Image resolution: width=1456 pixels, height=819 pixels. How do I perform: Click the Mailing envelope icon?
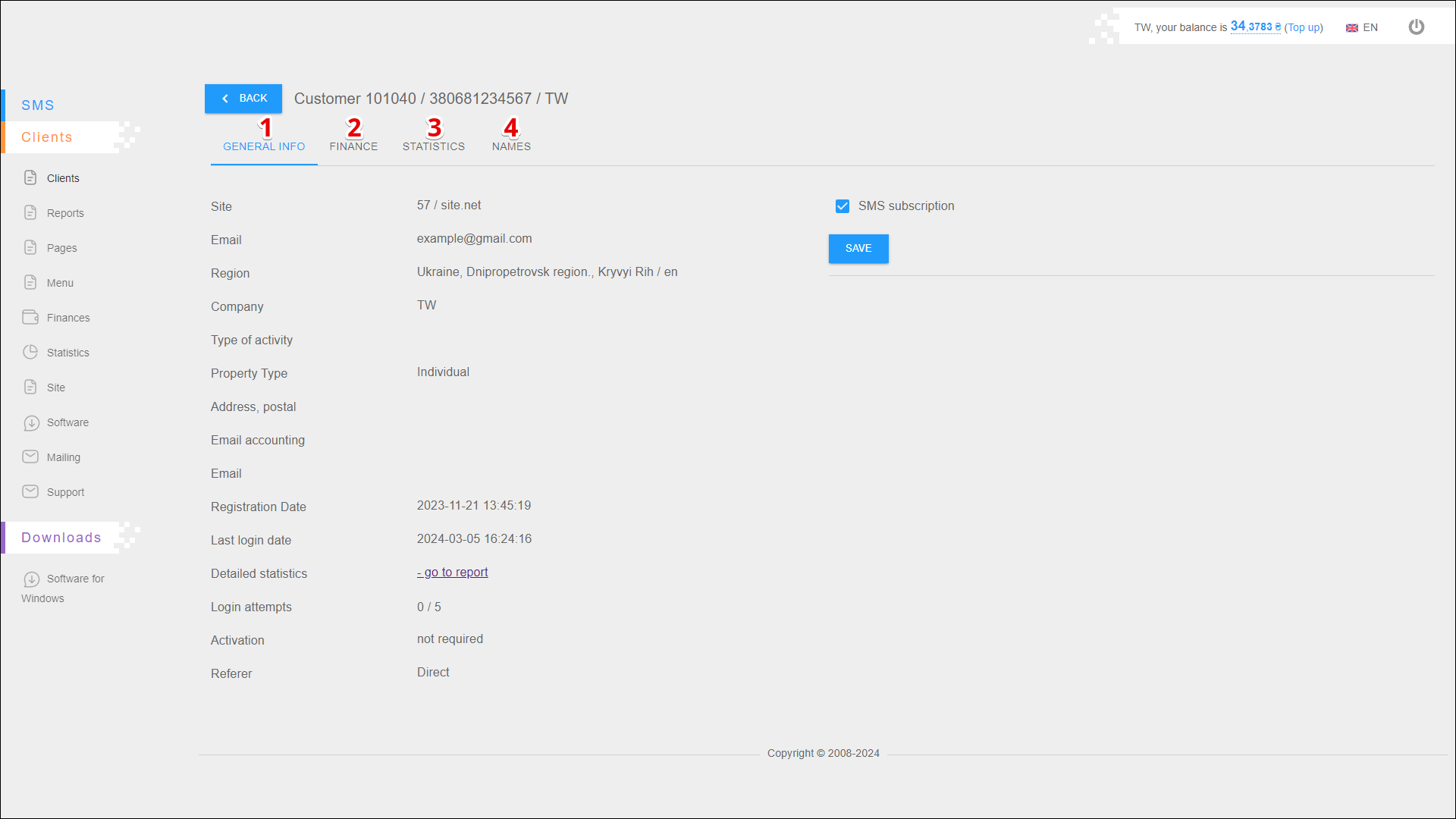[30, 457]
